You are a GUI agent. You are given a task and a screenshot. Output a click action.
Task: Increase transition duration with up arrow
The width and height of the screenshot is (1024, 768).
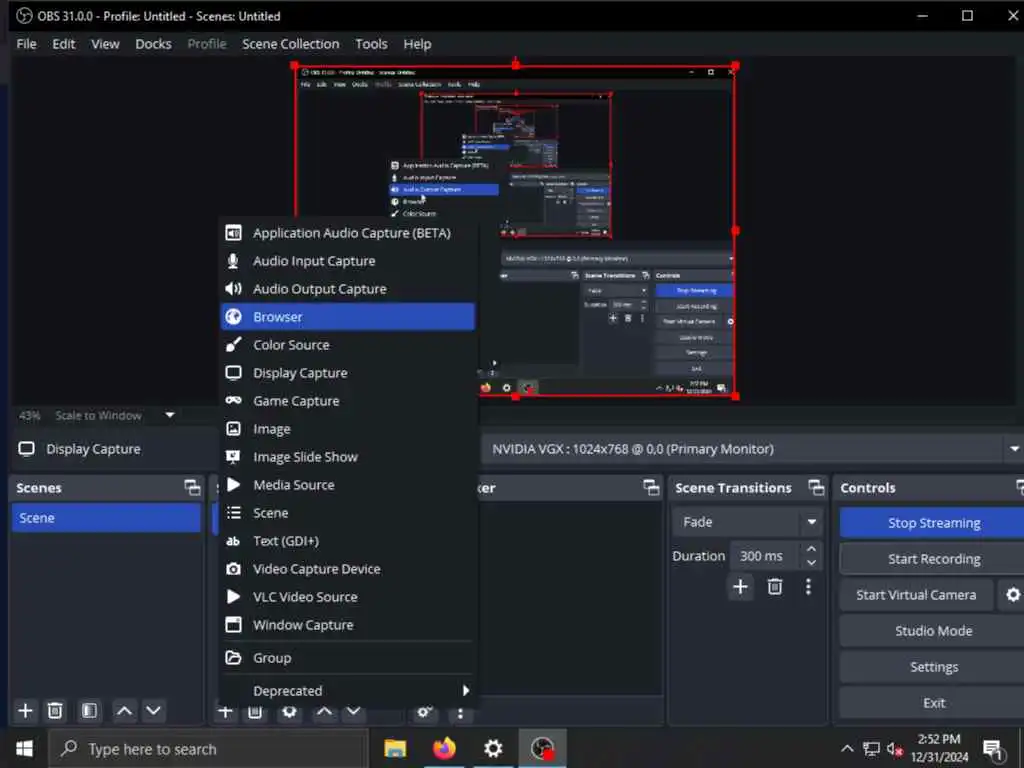point(811,549)
